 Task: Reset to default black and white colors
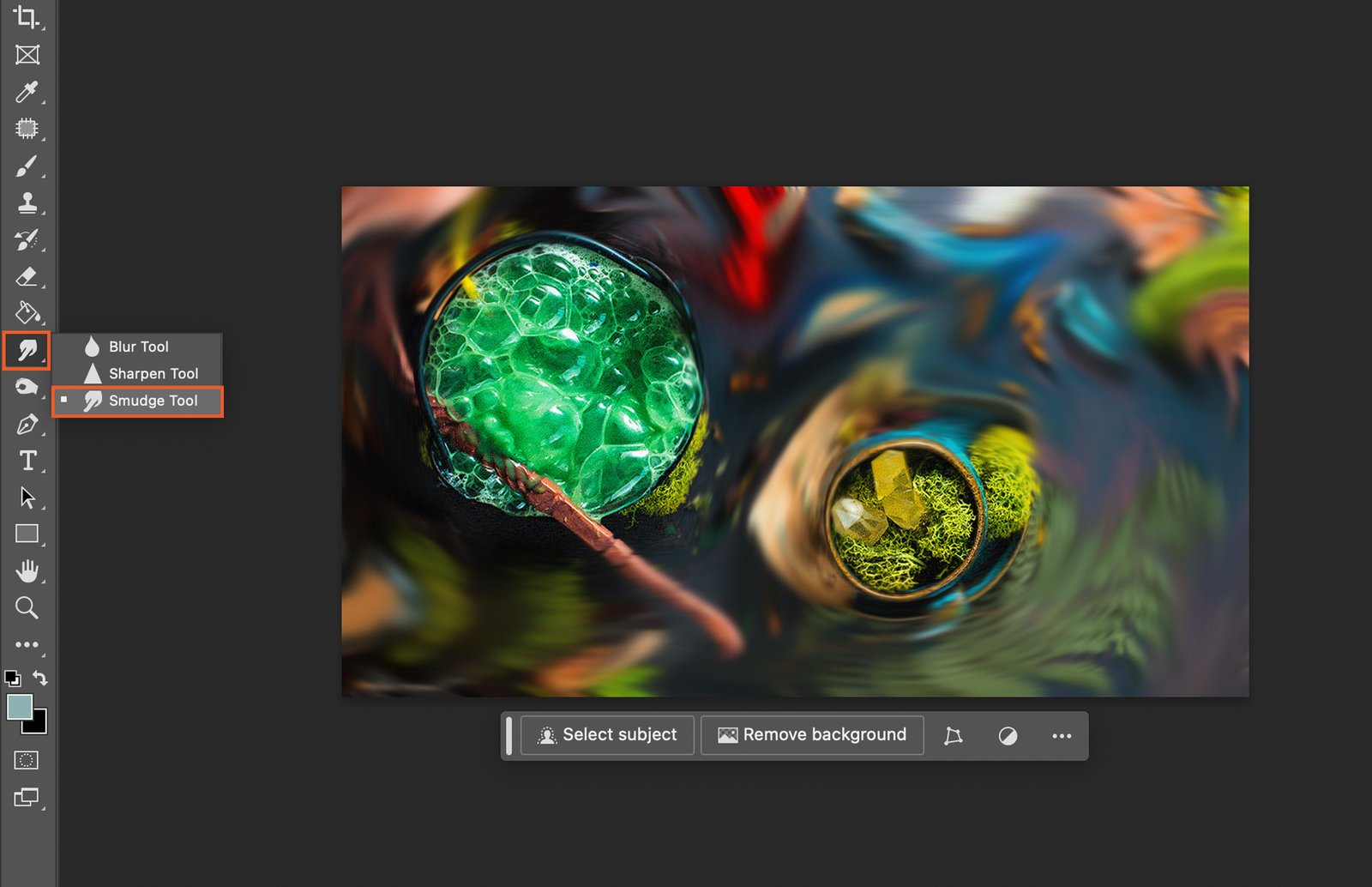point(12,679)
